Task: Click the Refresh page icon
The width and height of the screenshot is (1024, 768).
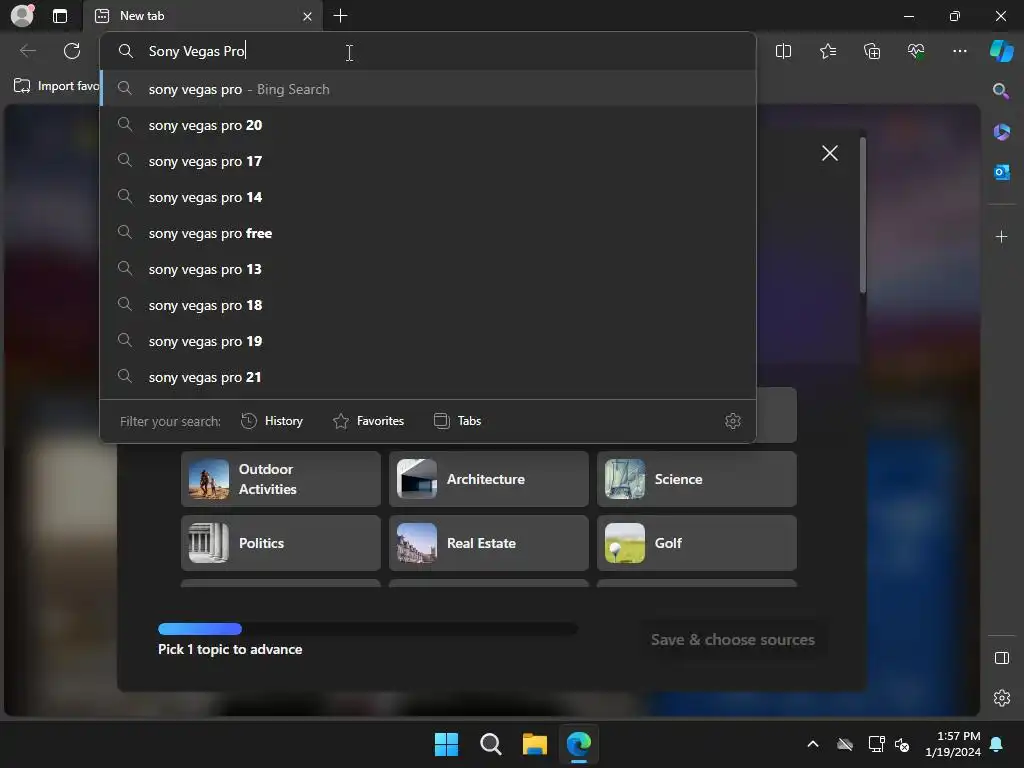Action: [72, 51]
